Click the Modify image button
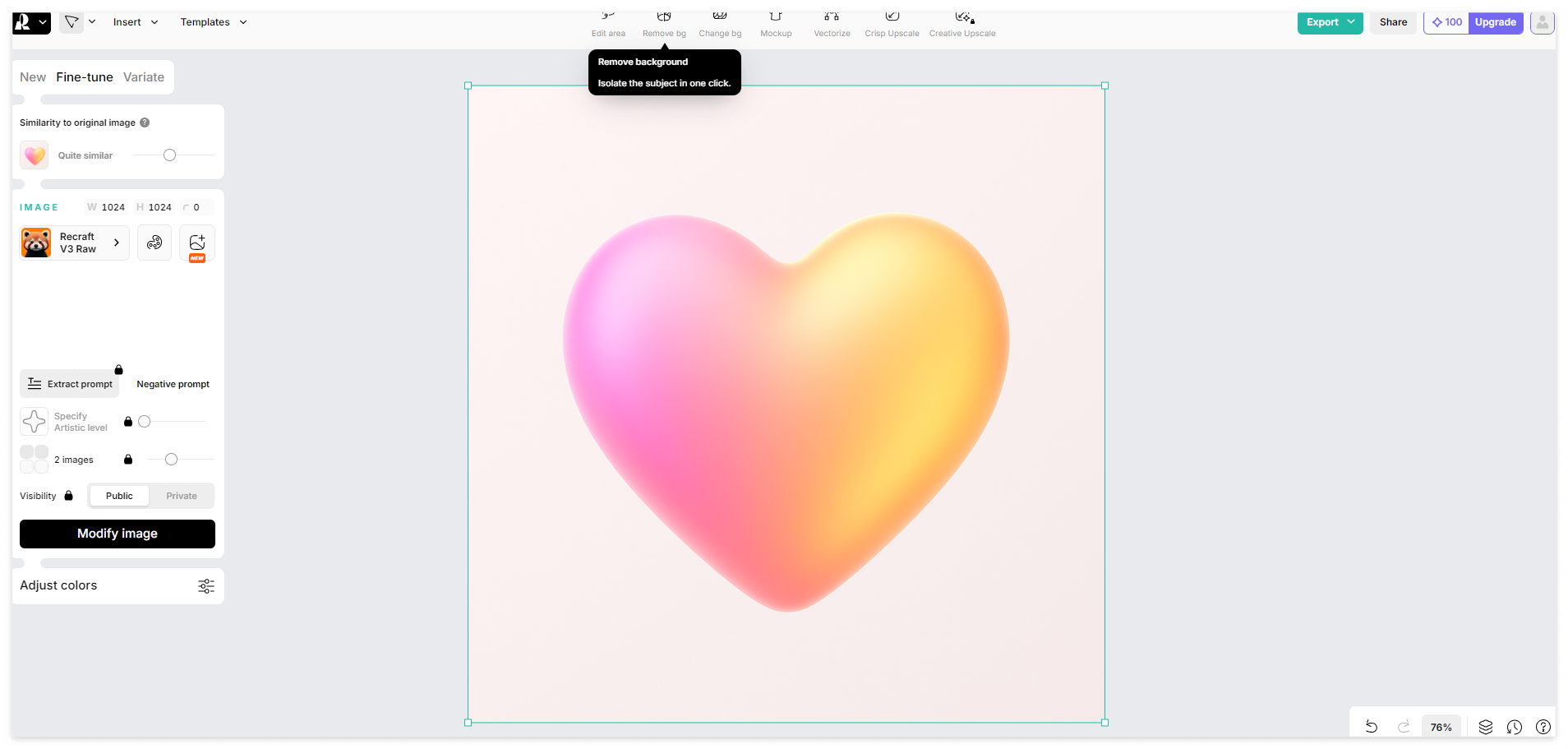The width and height of the screenshot is (1568, 749). click(x=118, y=534)
